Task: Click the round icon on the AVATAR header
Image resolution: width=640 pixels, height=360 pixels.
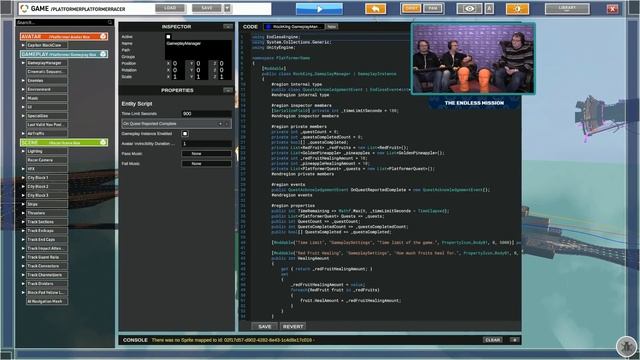Action: point(103,36)
